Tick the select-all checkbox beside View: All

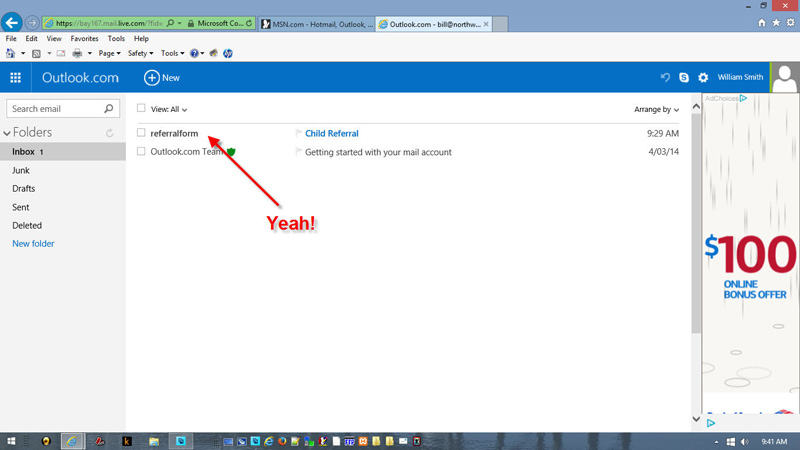click(141, 108)
